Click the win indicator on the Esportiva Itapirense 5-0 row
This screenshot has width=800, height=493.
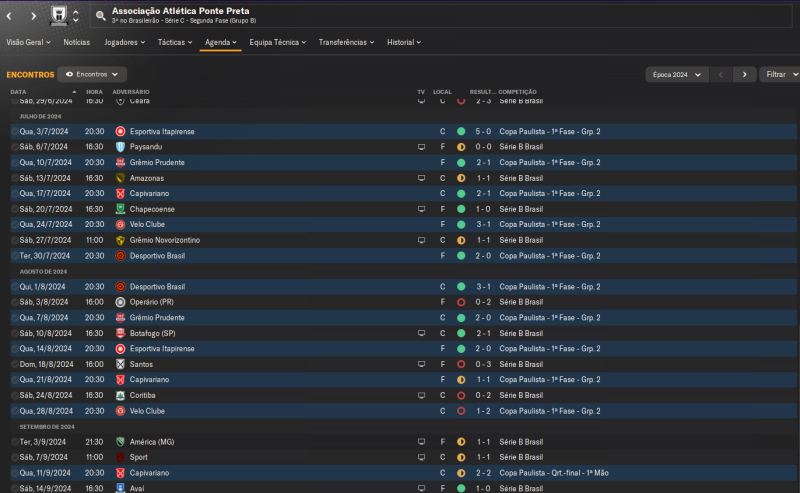coord(461,131)
